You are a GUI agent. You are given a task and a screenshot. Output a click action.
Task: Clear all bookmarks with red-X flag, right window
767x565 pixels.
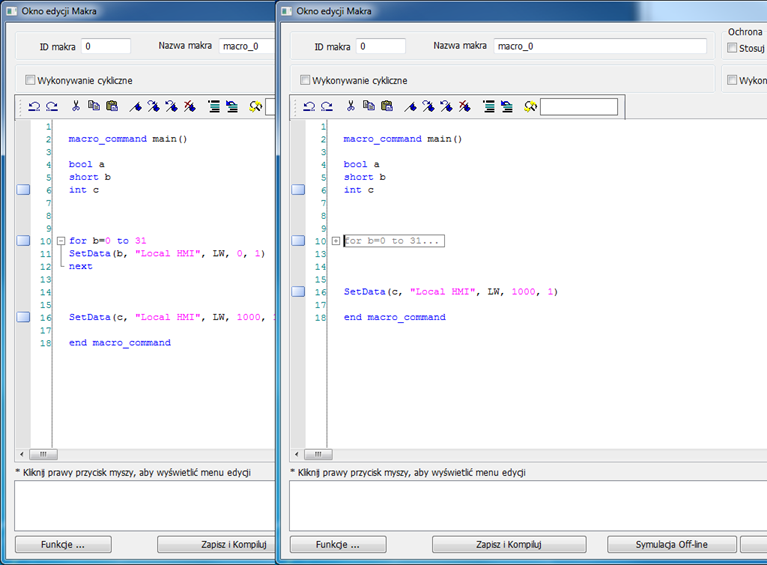465,106
